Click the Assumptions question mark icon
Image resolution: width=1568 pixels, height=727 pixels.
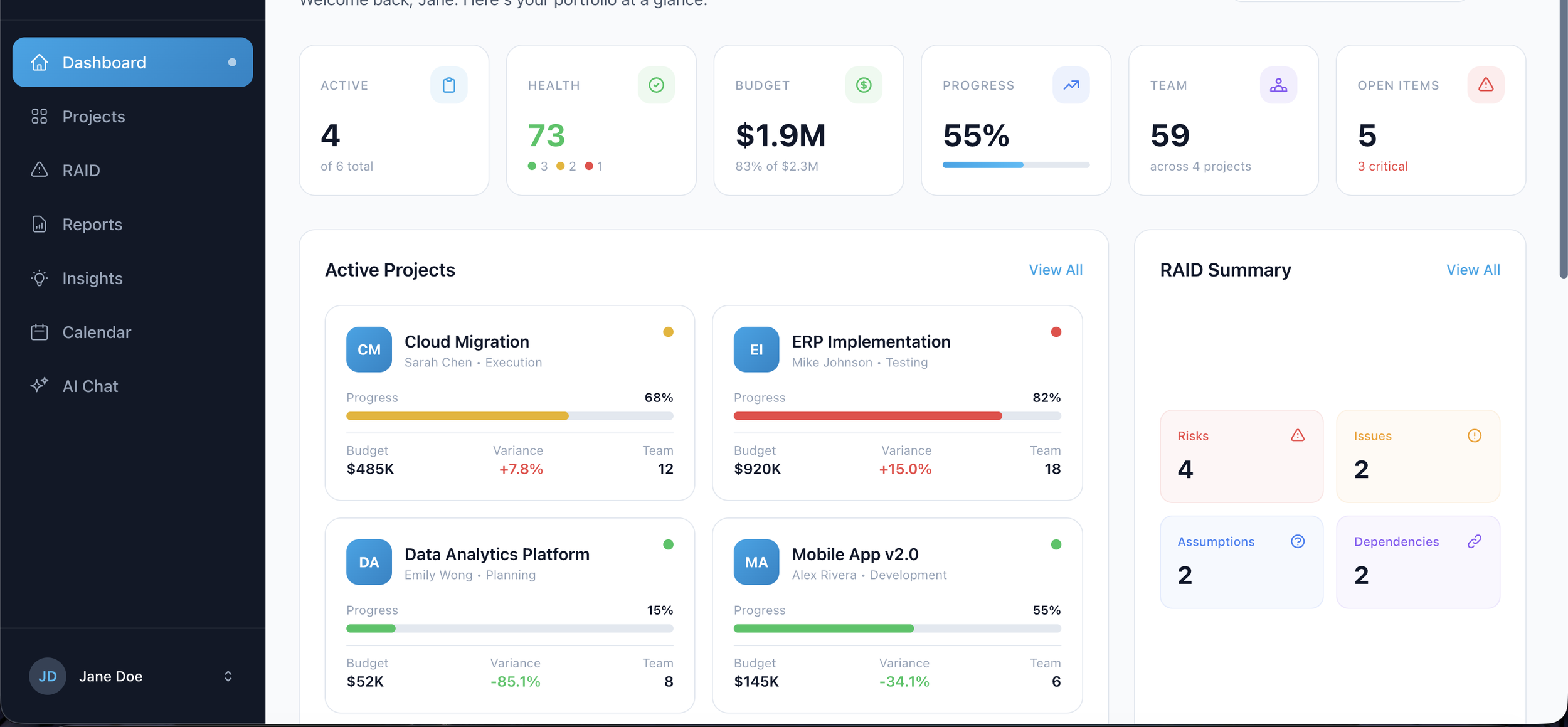coord(1298,541)
